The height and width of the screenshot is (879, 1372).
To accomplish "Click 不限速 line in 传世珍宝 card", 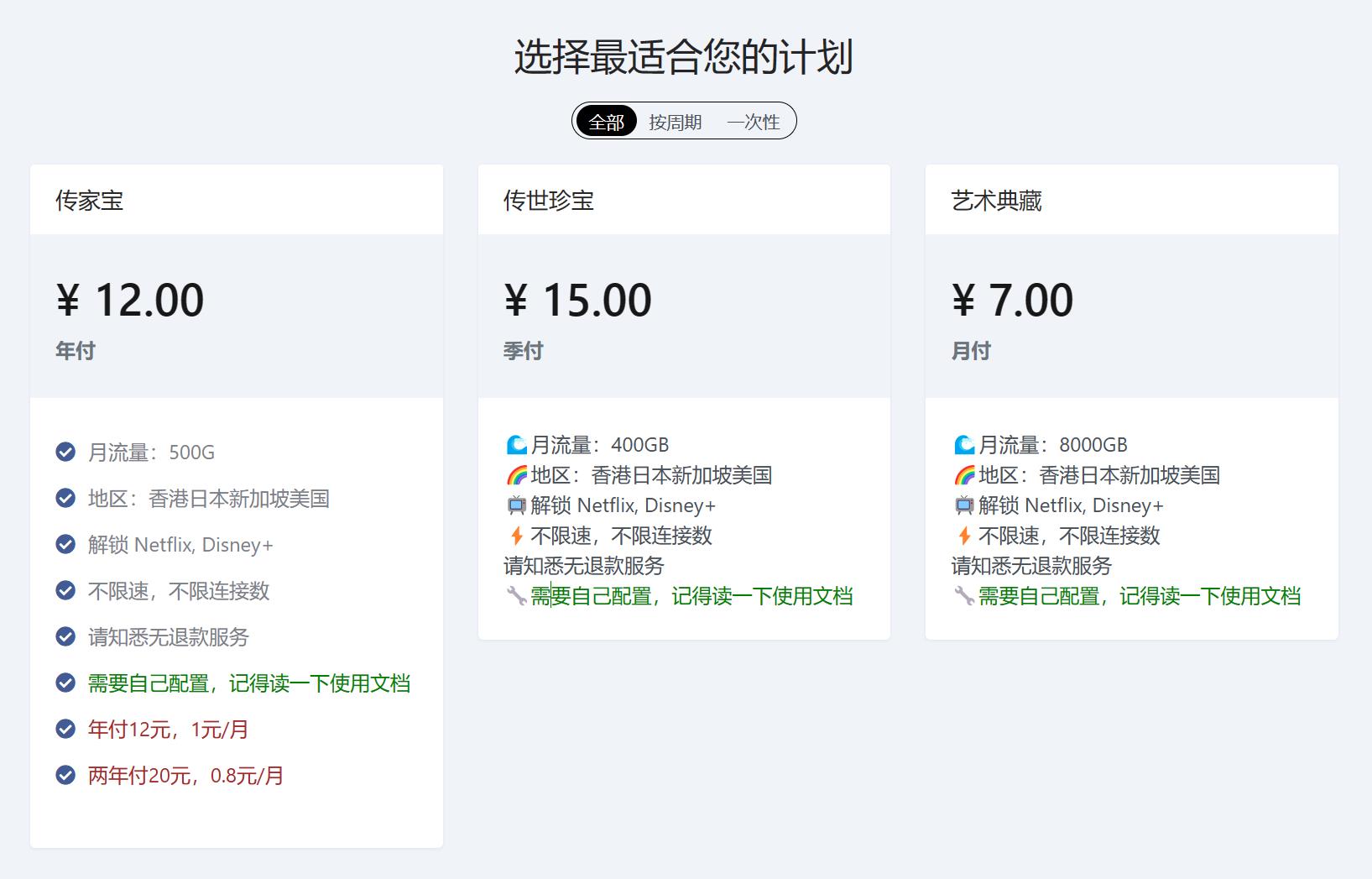I will click(x=622, y=536).
